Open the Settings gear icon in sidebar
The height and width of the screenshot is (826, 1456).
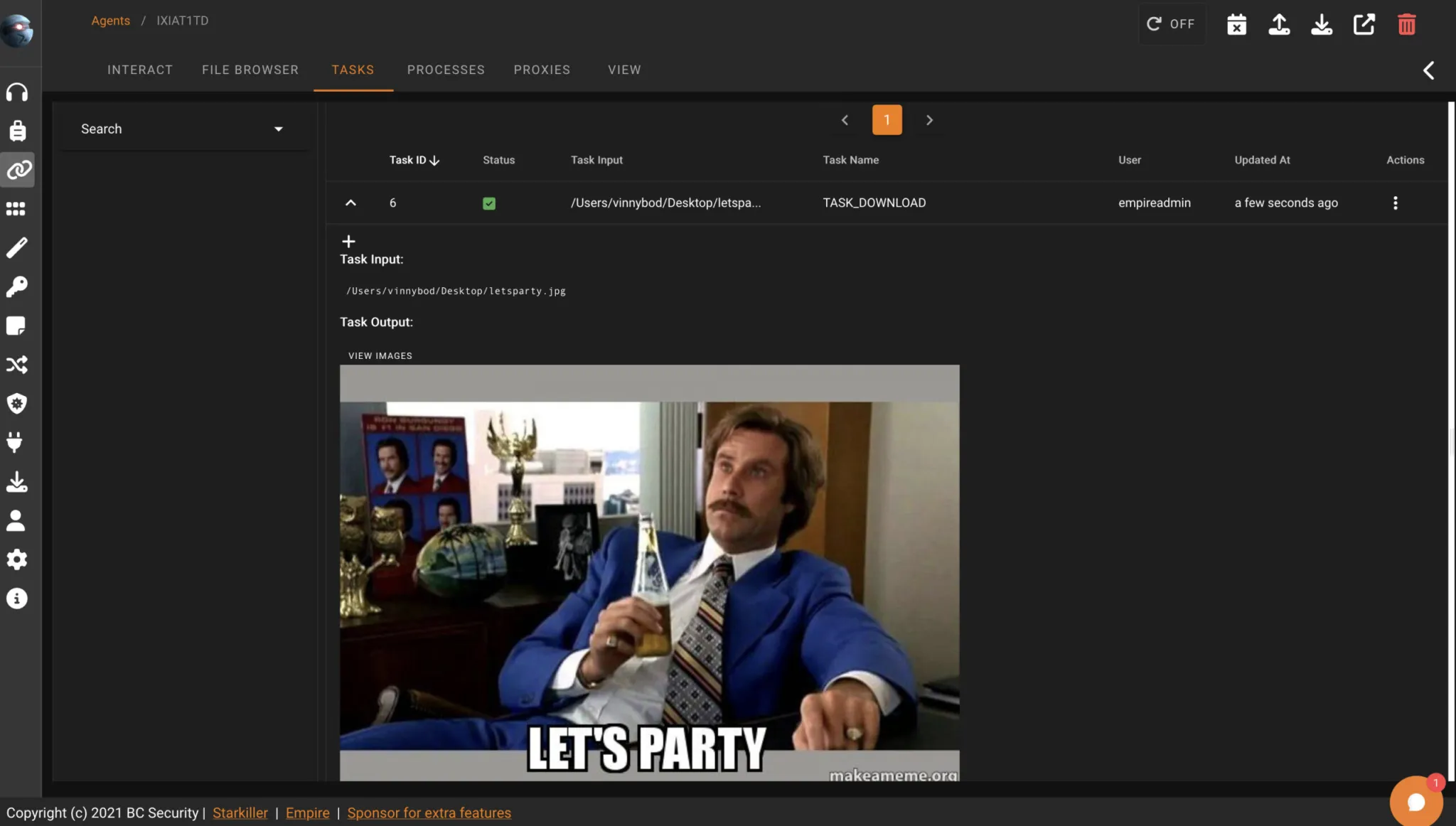(x=17, y=559)
